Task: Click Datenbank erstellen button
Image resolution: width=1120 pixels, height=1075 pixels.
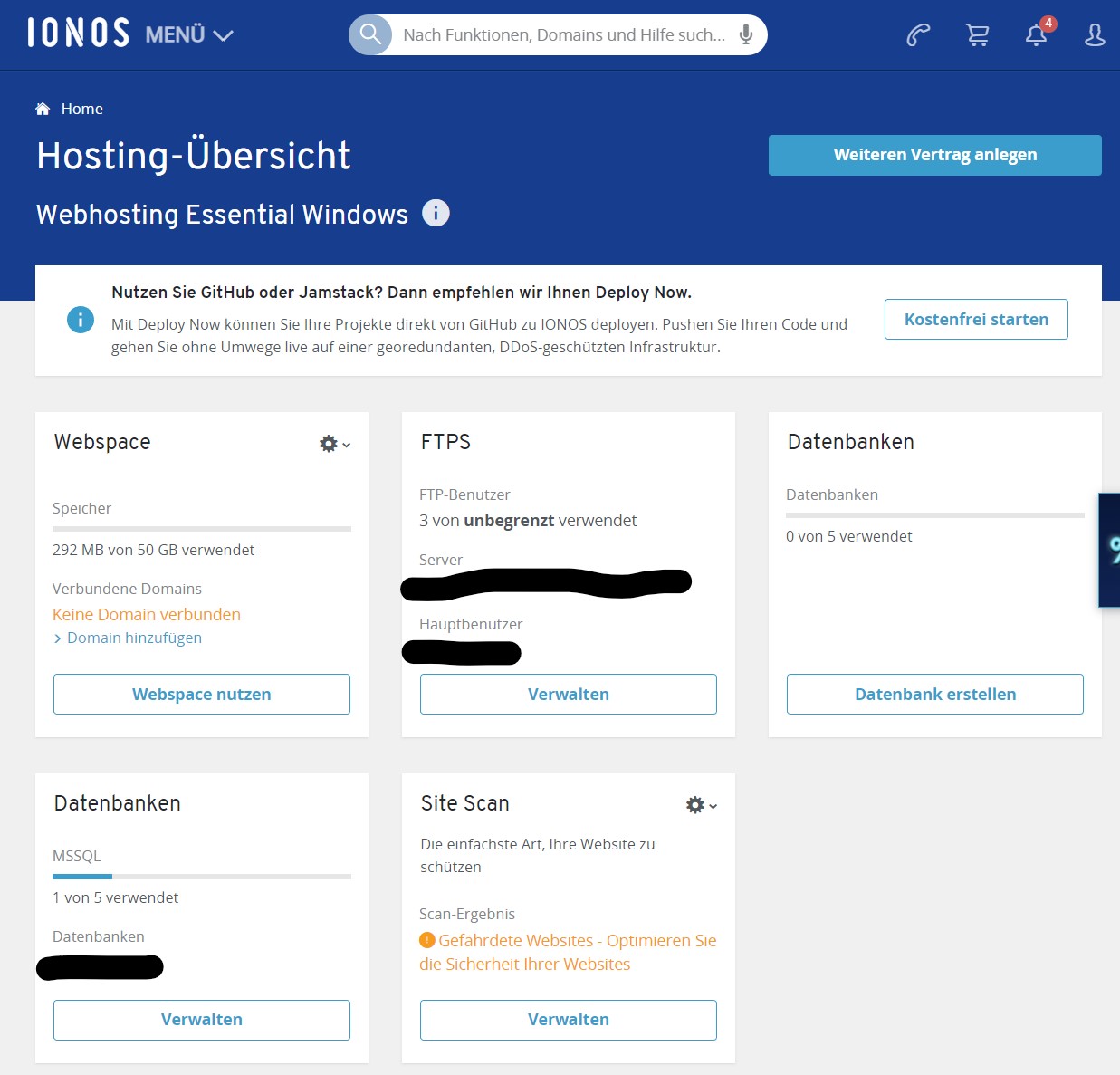Action: pyautogui.click(x=935, y=694)
